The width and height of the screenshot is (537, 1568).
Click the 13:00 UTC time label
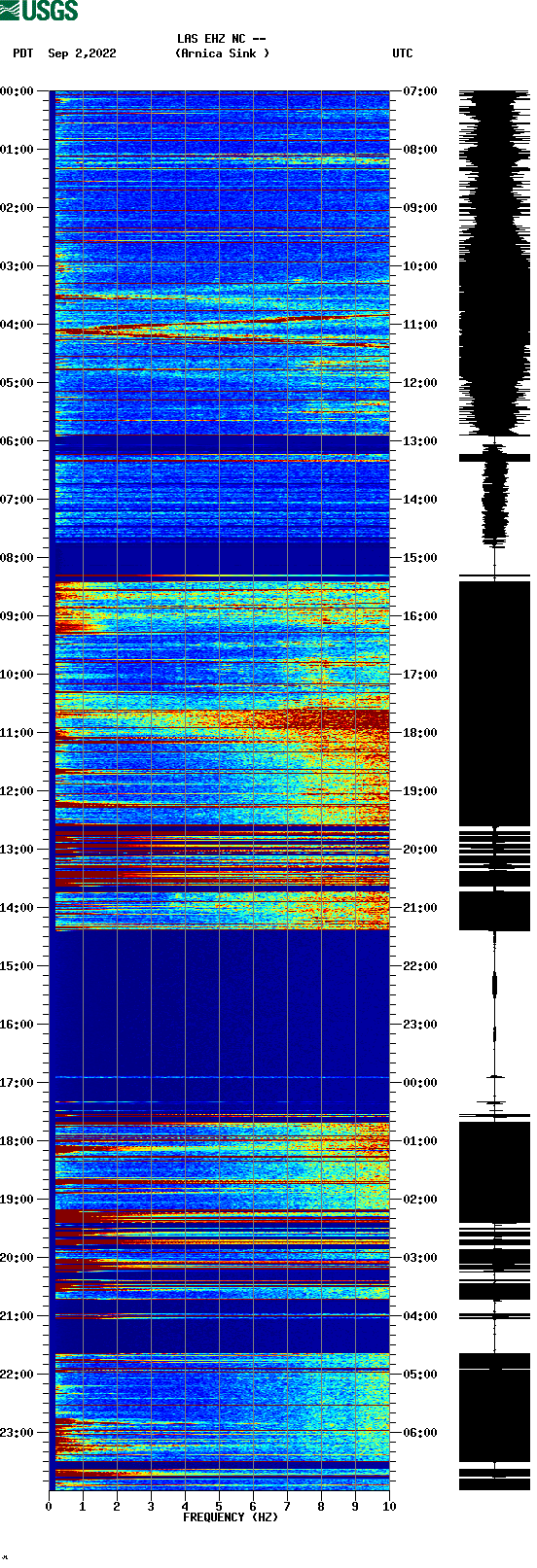pyautogui.click(x=420, y=441)
